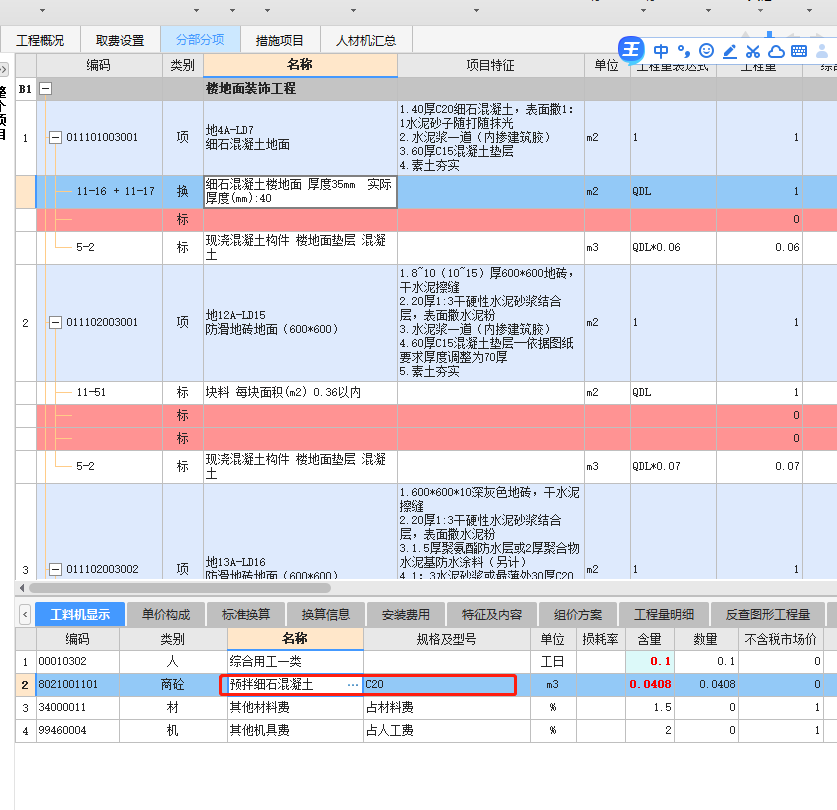Click the 含量 column header
The height and width of the screenshot is (810, 837).
tap(650, 639)
